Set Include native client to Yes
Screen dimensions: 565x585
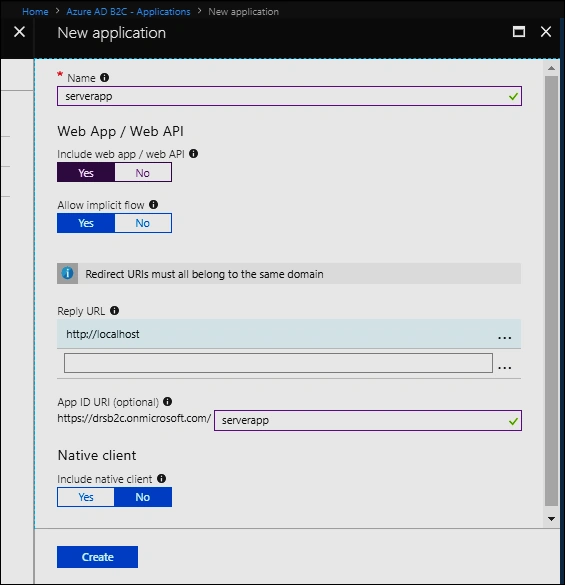[x=86, y=497]
